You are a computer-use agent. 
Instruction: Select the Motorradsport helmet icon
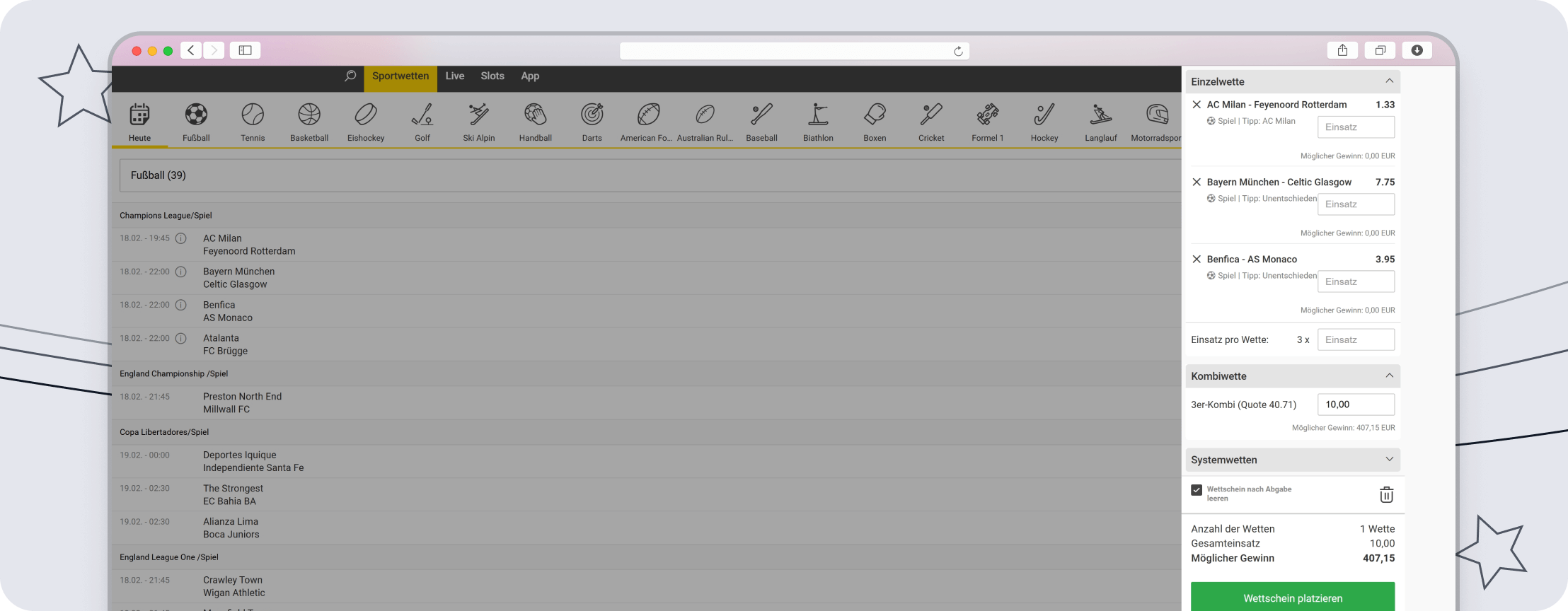pos(1158,115)
